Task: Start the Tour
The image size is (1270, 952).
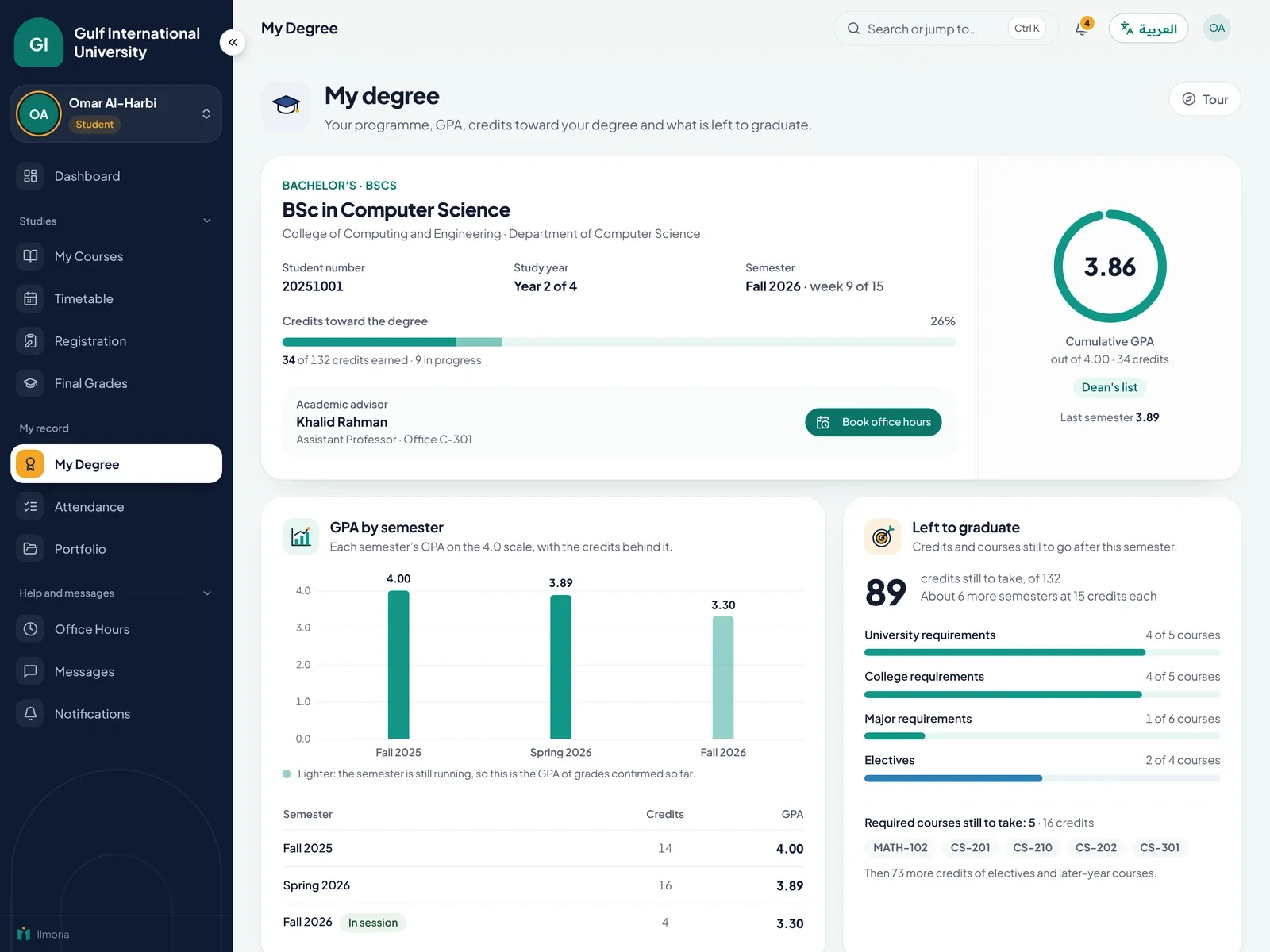Action: click(x=1205, y=99)
